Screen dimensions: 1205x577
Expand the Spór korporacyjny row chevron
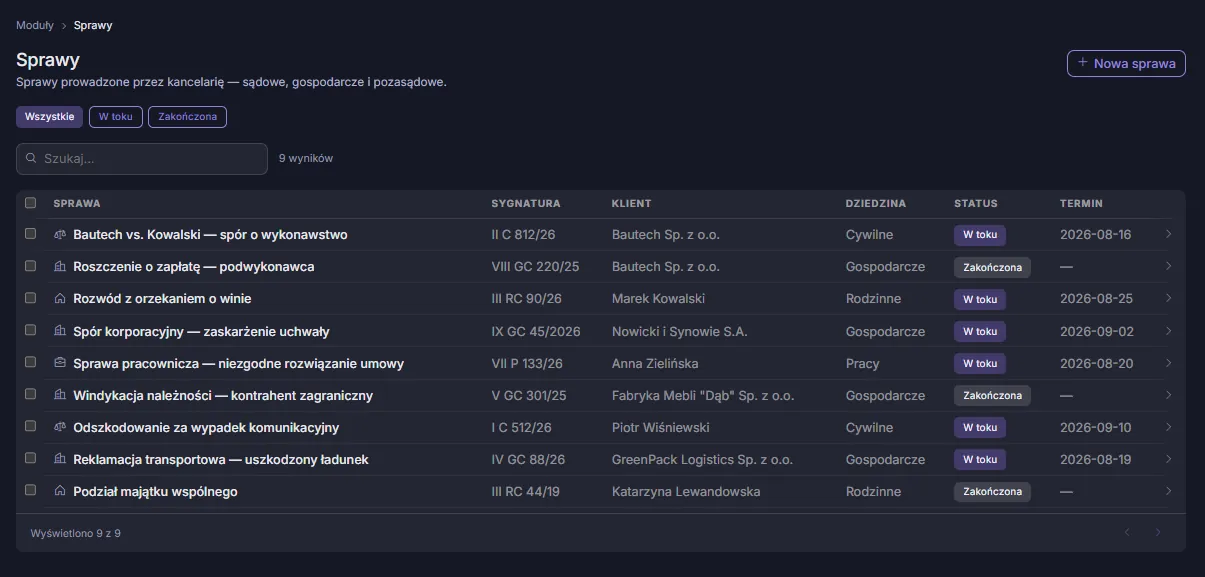(x=1168, y=331)
